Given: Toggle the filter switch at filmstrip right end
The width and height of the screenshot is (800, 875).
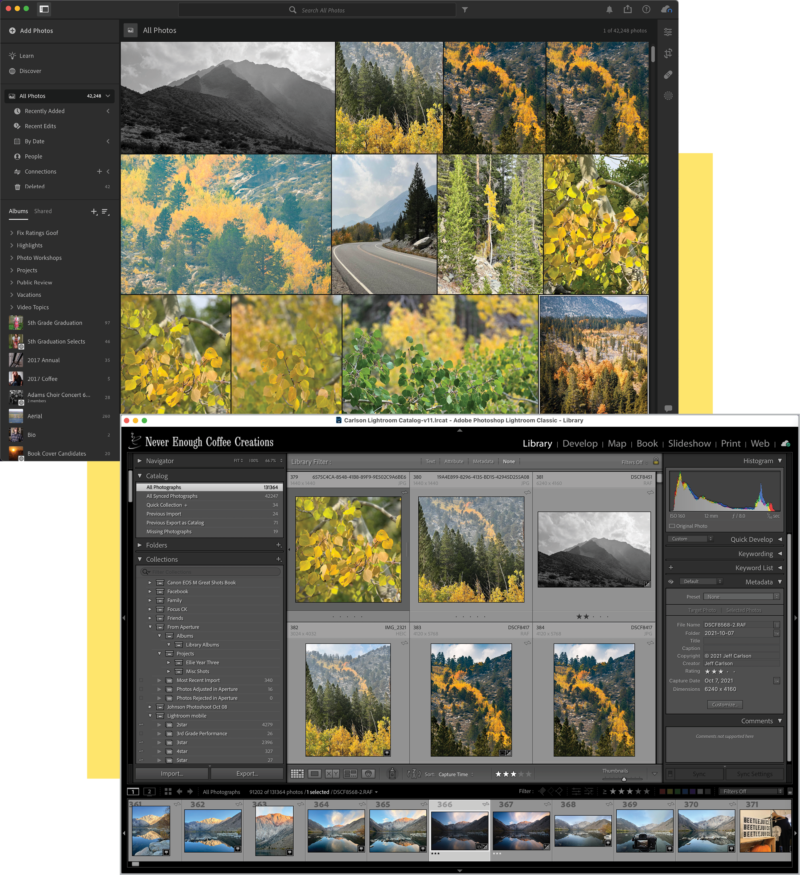Looking at the screenshot, I should tap(790, 791).
